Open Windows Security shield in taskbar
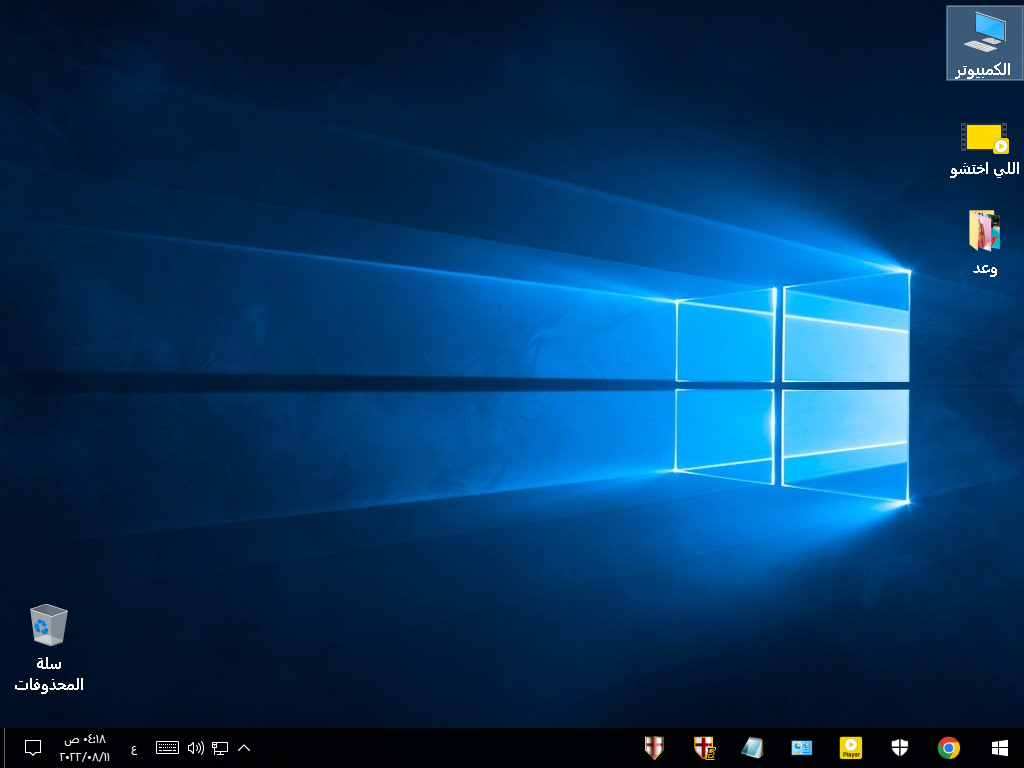 (900, 748)
